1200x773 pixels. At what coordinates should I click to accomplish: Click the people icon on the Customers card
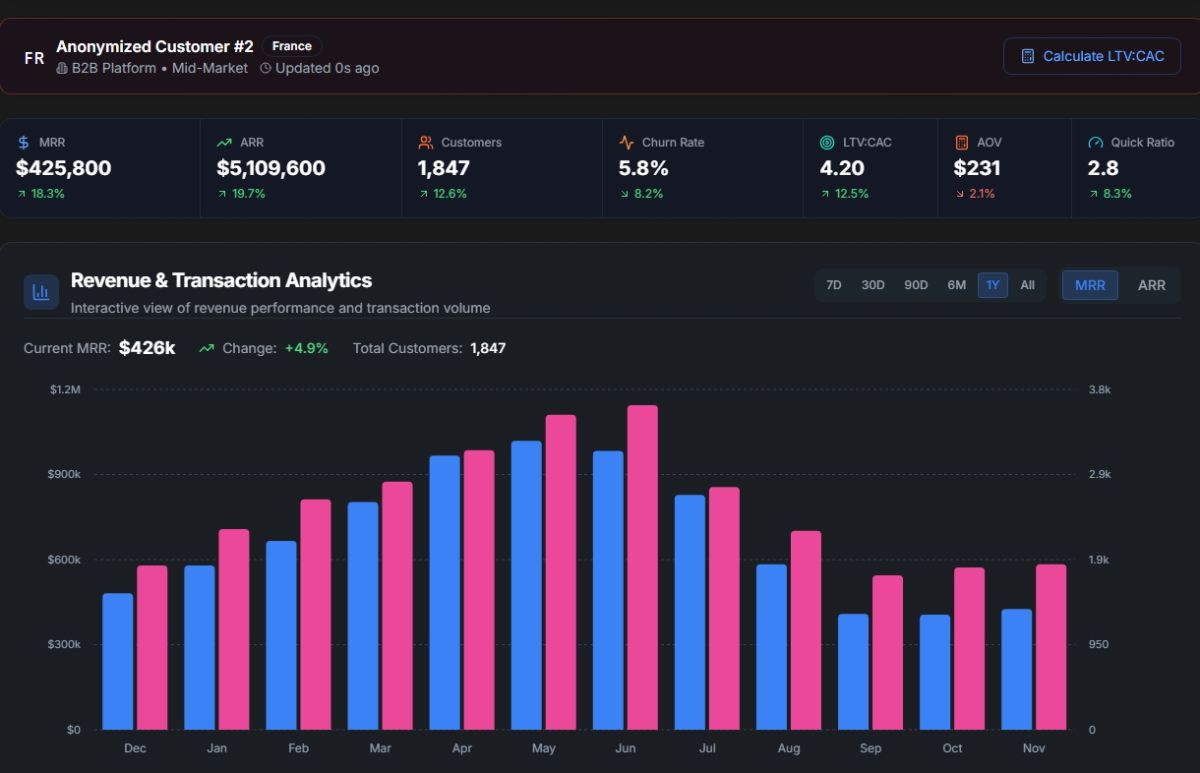pyautogui.click(x=427, y=142)
